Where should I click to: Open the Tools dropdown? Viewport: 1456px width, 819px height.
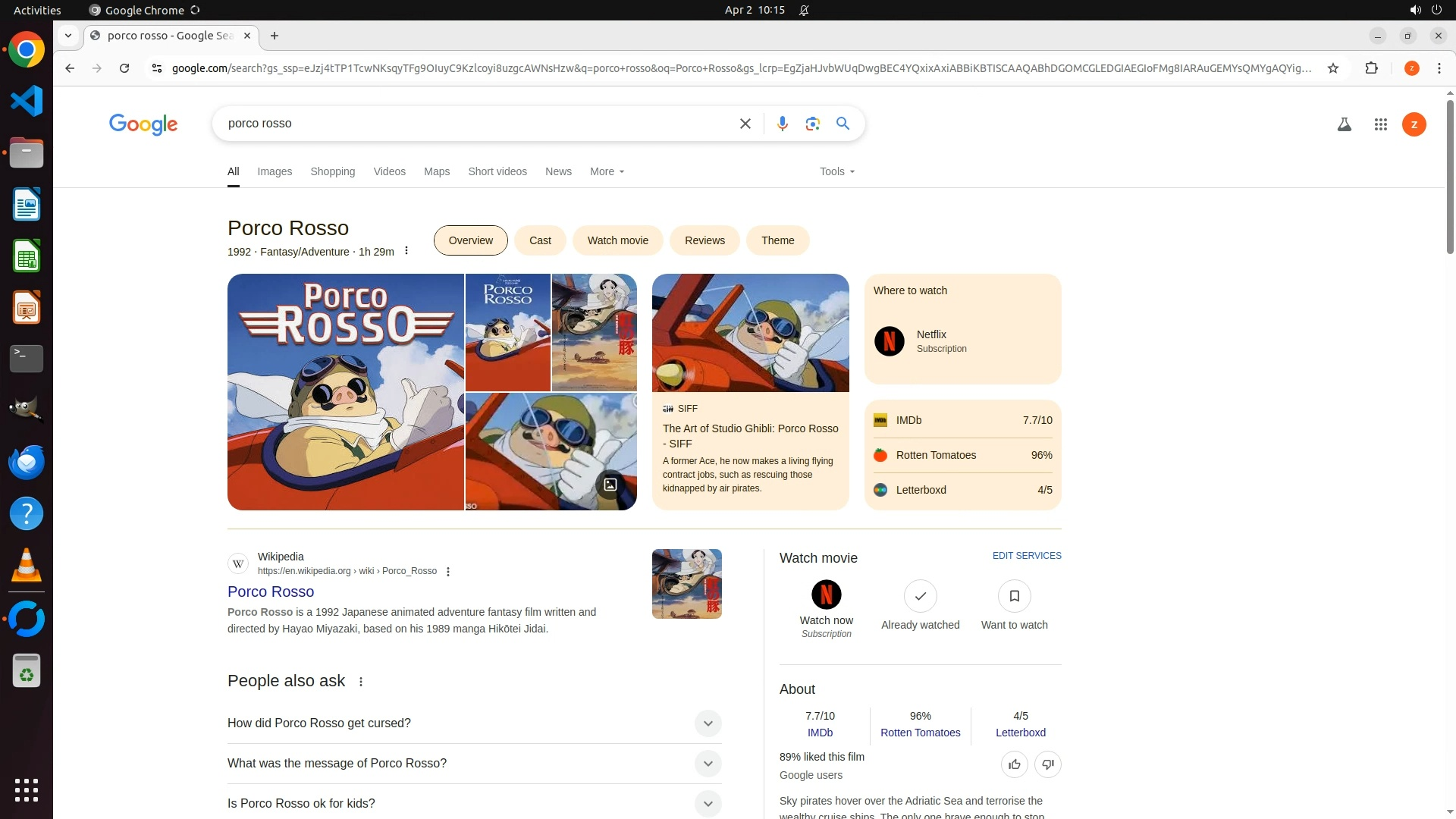pyautogui.click(x=836, y=171)
